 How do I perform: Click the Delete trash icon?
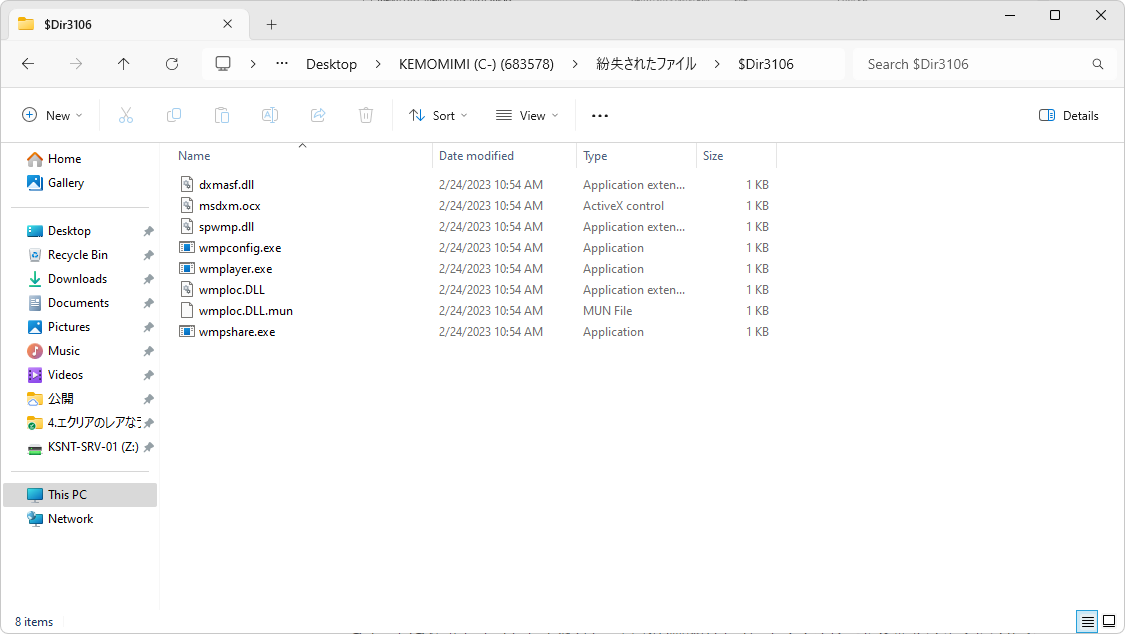pos(366,115)
